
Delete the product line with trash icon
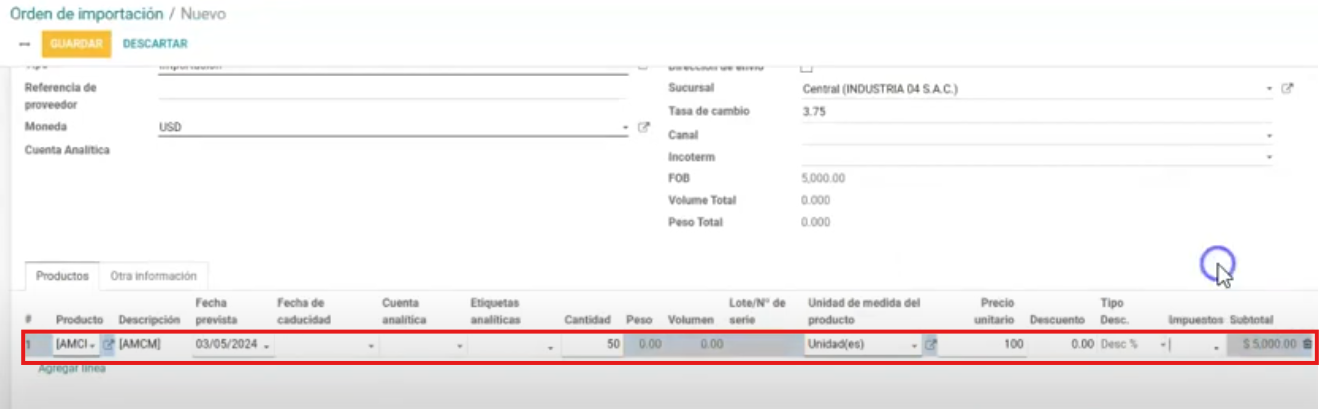point(1306,344)
